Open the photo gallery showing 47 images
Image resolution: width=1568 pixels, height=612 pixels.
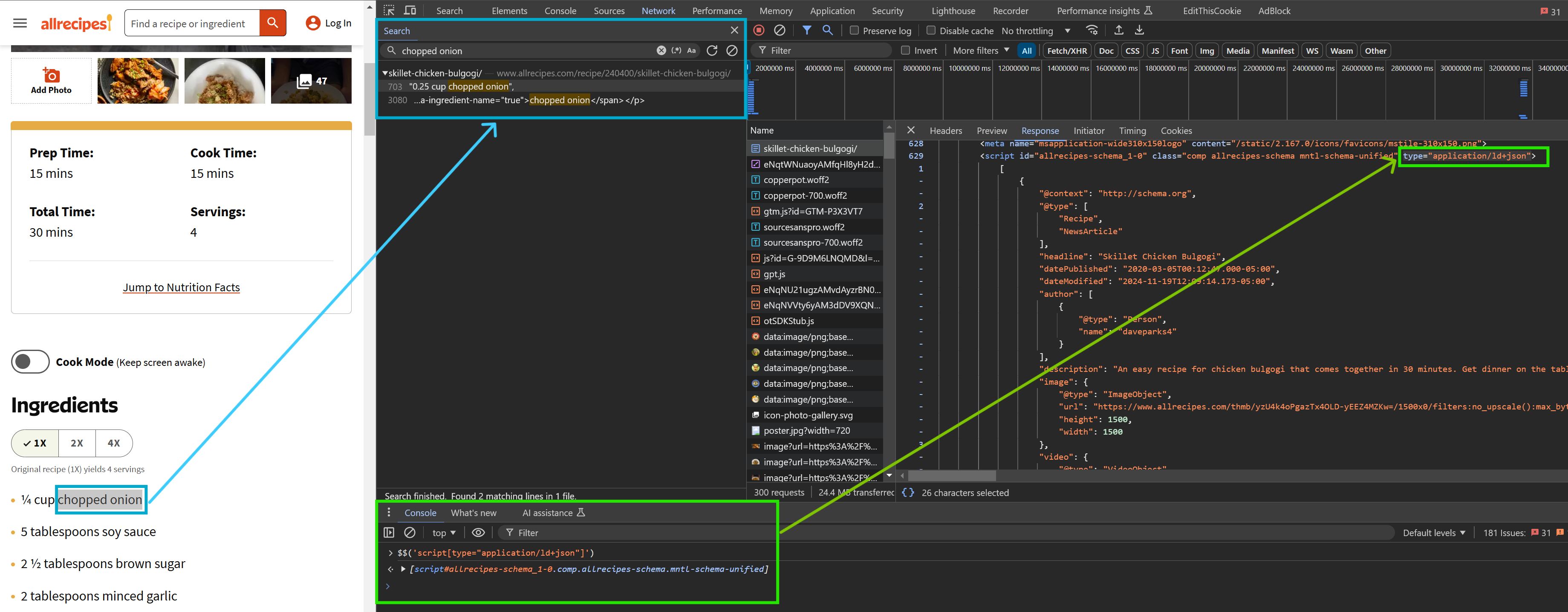(311, 80)
